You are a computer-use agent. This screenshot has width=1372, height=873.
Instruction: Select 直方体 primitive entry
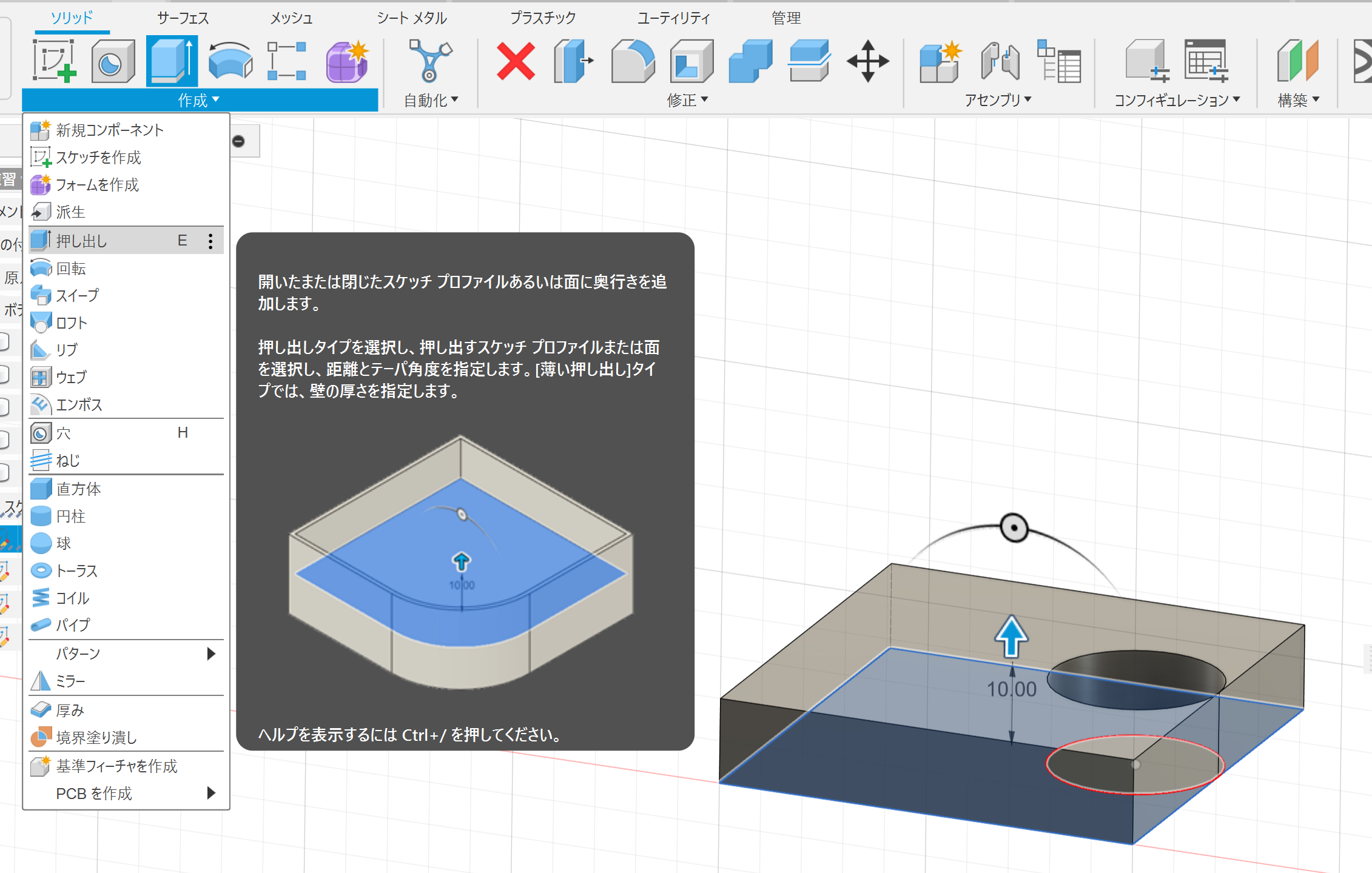[x=126, y=489]
